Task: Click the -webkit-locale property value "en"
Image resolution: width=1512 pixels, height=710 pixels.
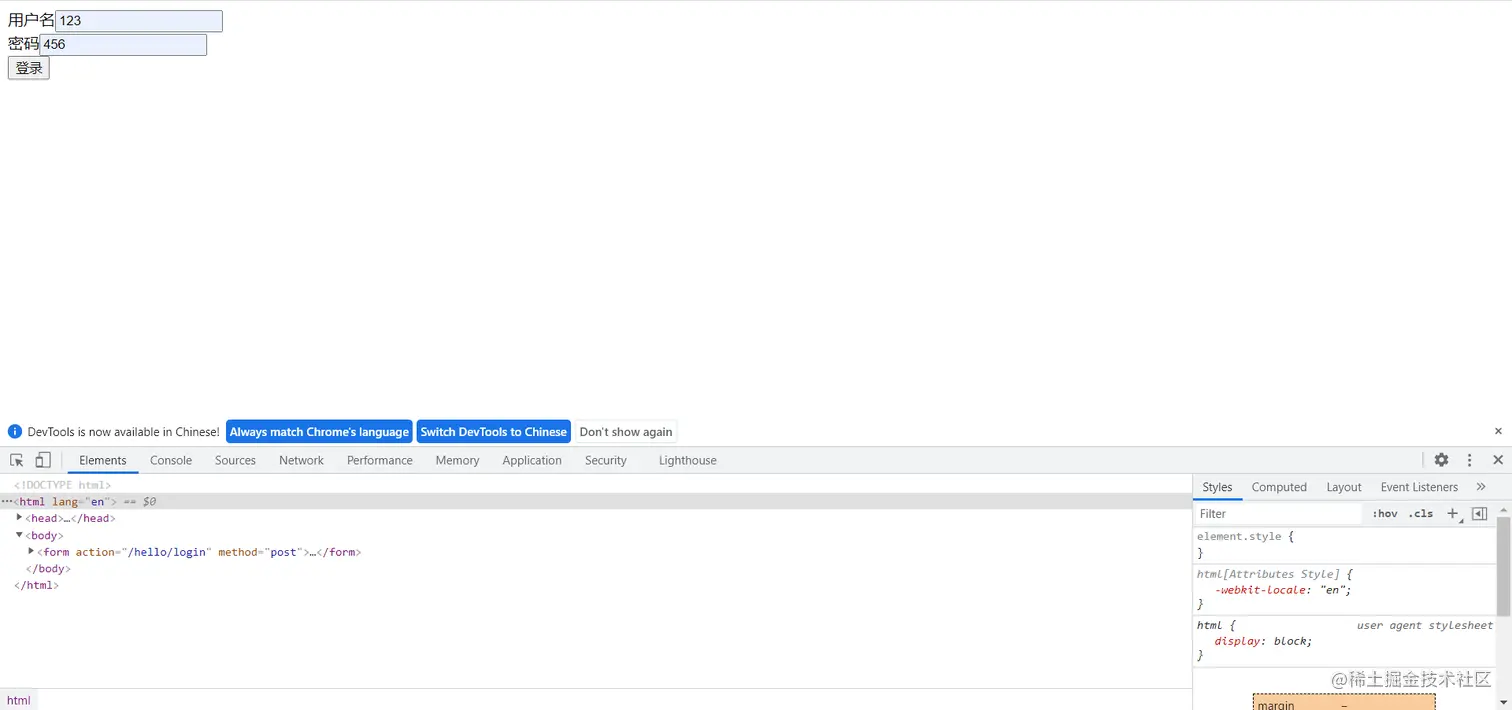Action: tap(1335, 590)
